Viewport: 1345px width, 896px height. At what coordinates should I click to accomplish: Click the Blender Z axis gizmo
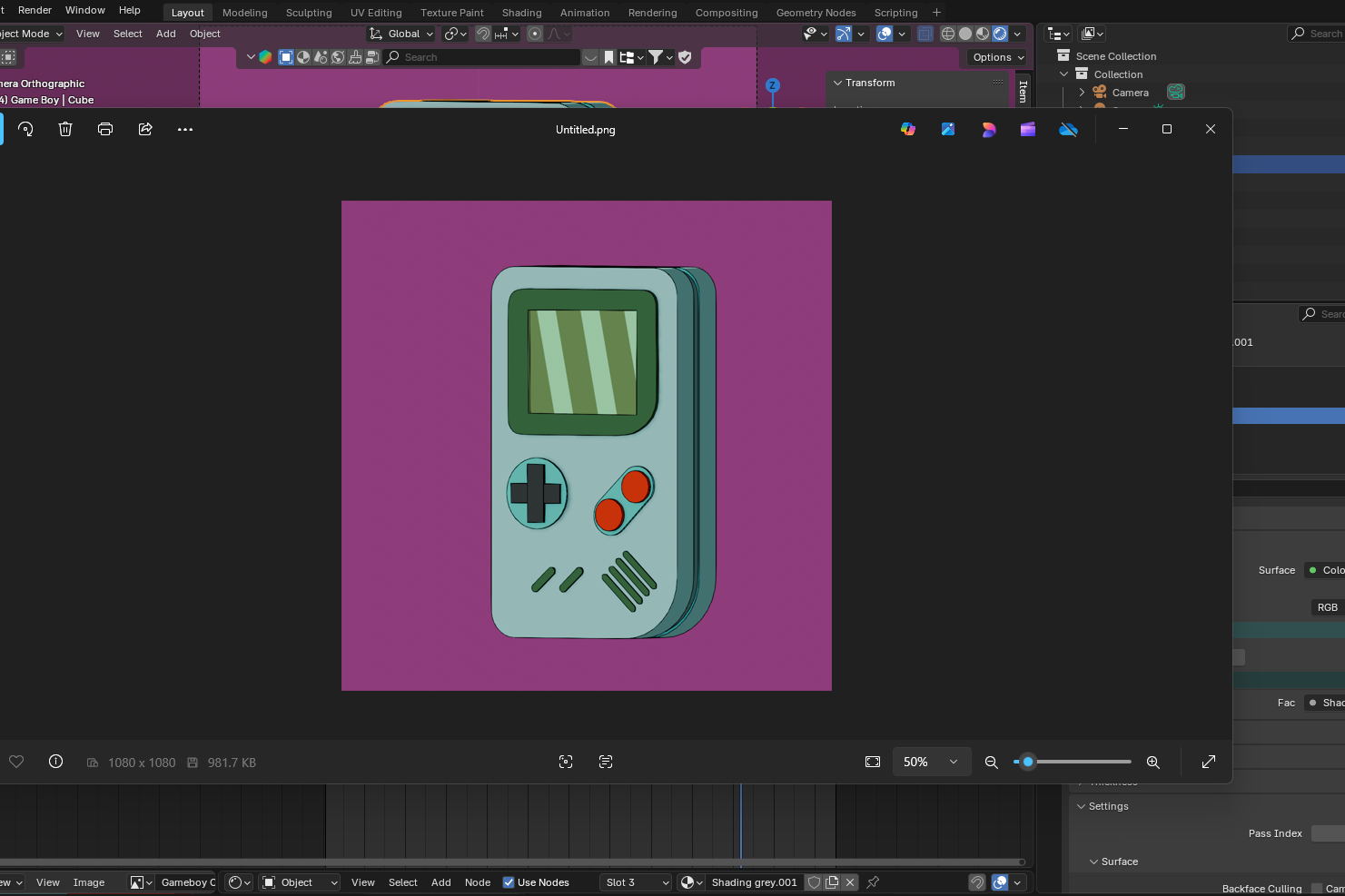coord(773,85)
